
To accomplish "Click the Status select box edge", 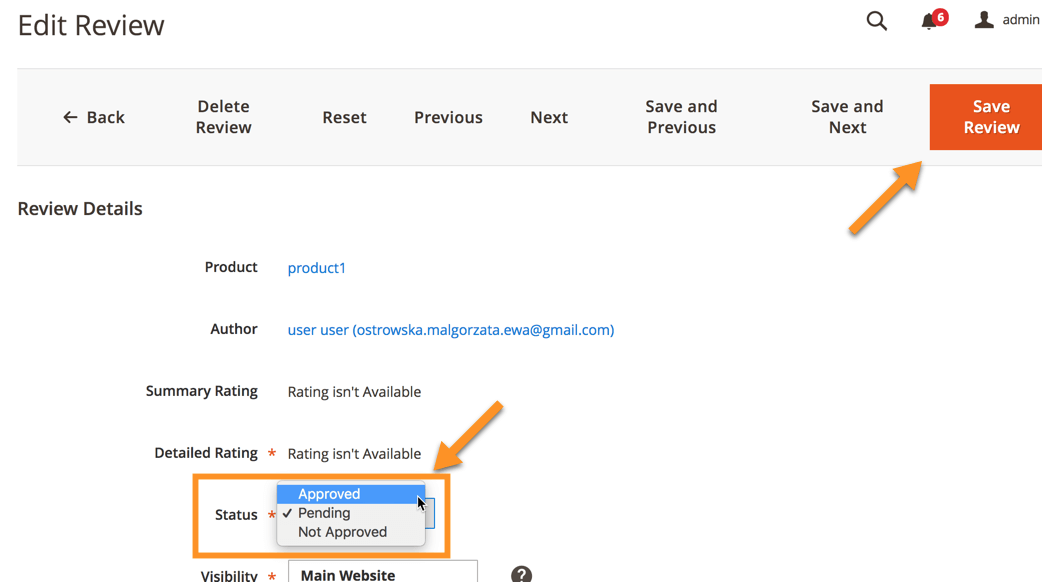I will coord(430,515).
